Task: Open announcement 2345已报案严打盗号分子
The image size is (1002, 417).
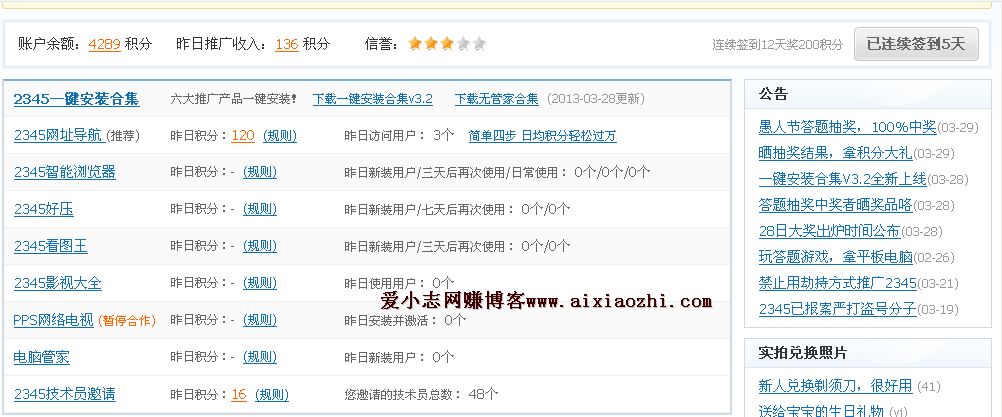Action: pyautogui.click(x=838, y=309)
